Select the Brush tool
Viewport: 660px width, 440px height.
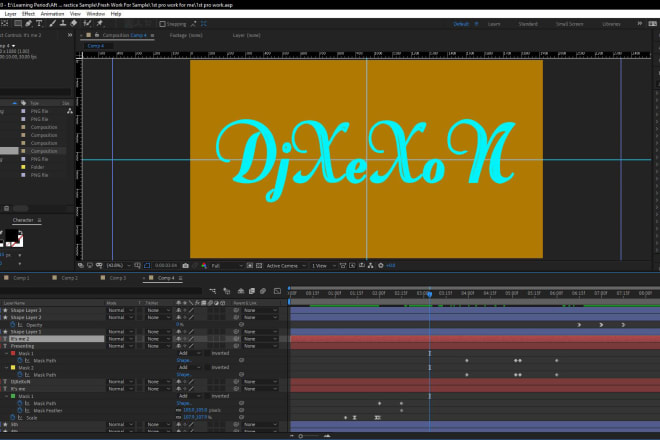52,24
